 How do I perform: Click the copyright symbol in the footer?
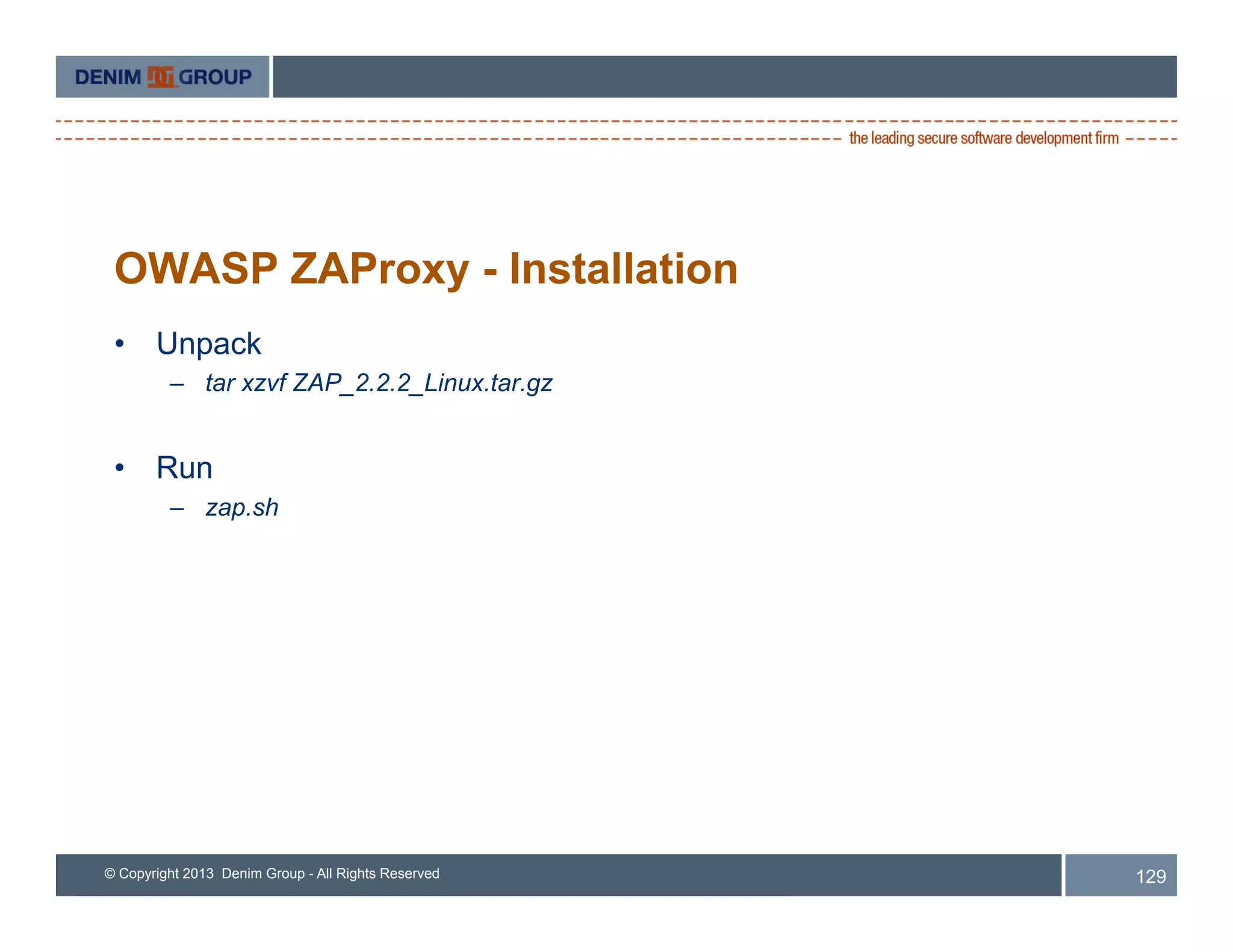coord(110,873)
